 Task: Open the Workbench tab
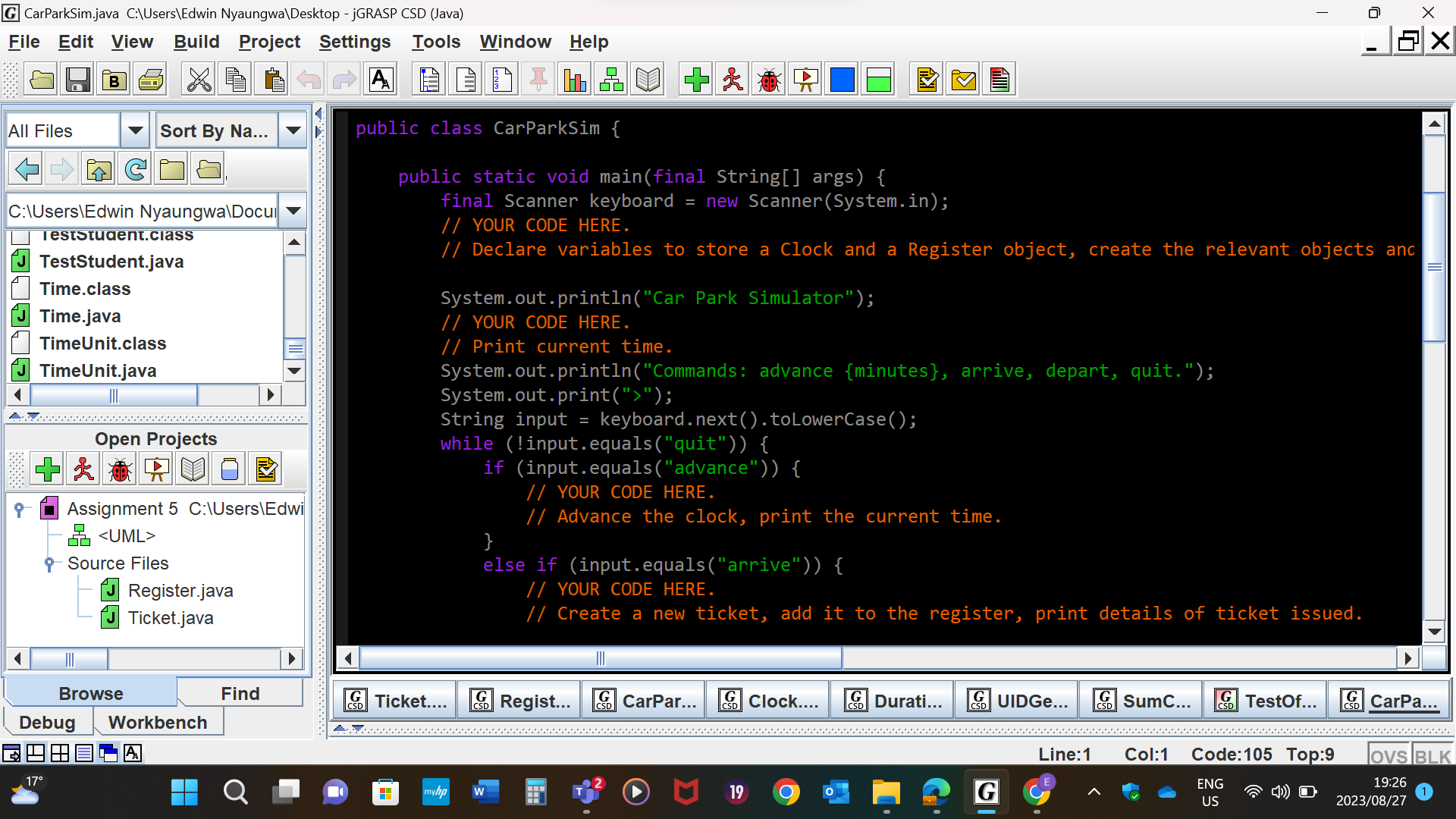tap(158, 722)
